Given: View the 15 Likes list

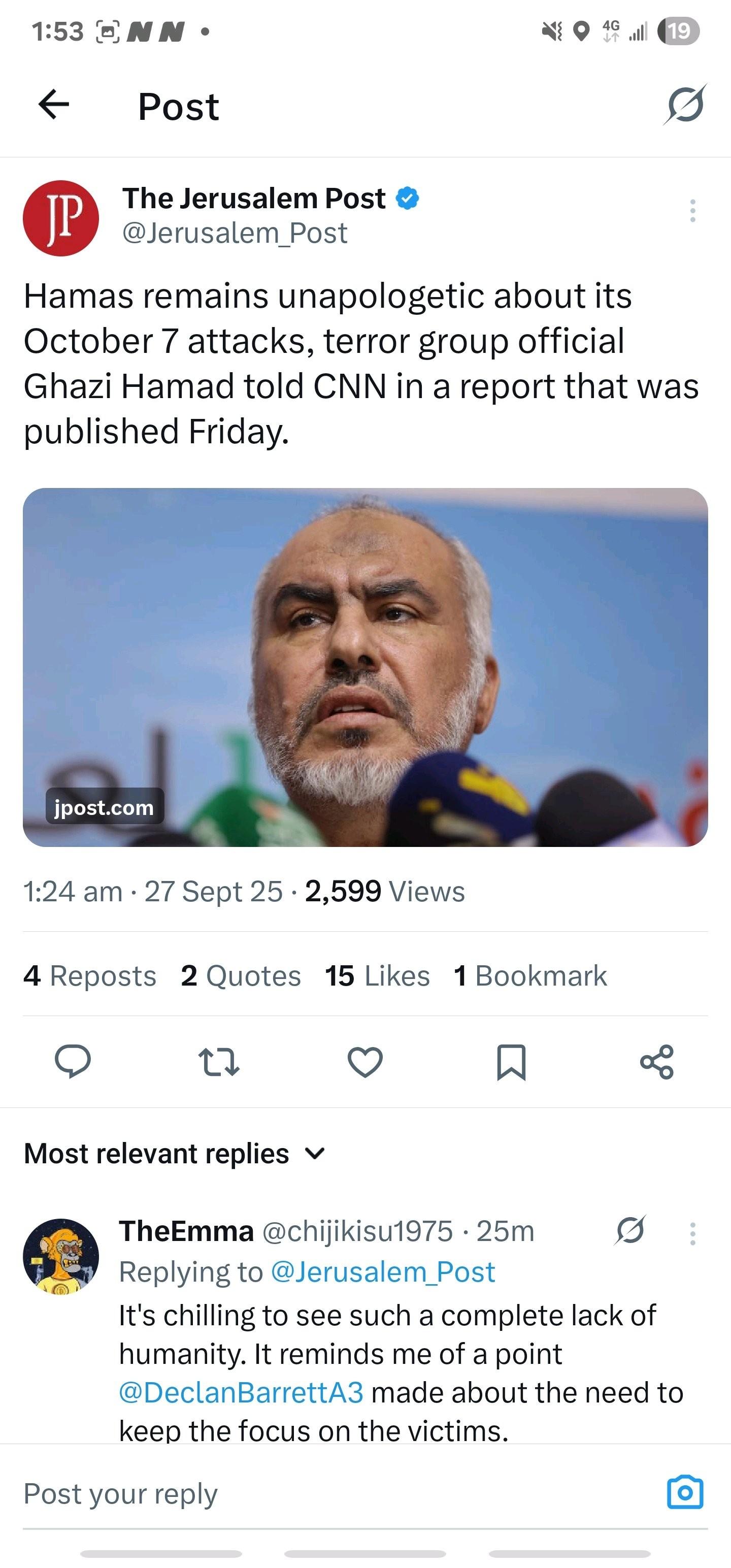Looking at the screenshot, I should (377, 976).
